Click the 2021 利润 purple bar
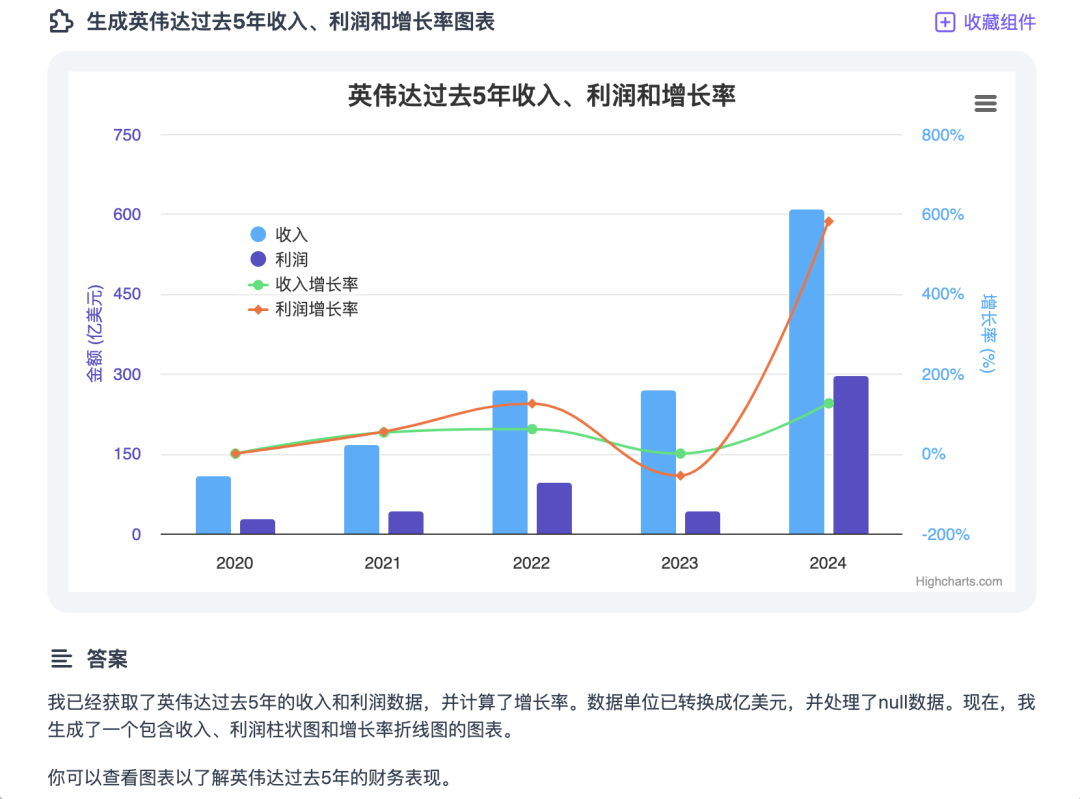This screenshot has width=1080, height=799. pos(406,523)
